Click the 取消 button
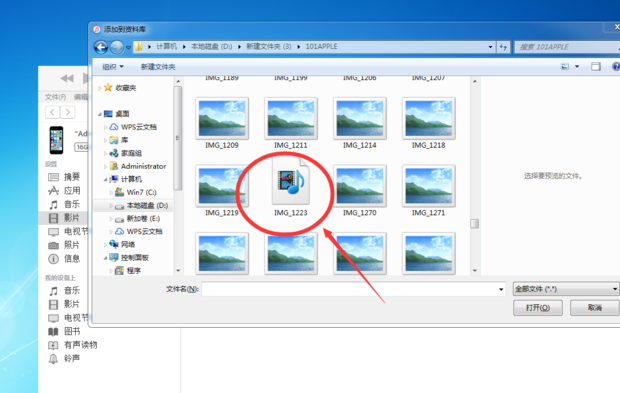This screenshot has height=393, width=620. pyautogui.click(x=594, y=308)
